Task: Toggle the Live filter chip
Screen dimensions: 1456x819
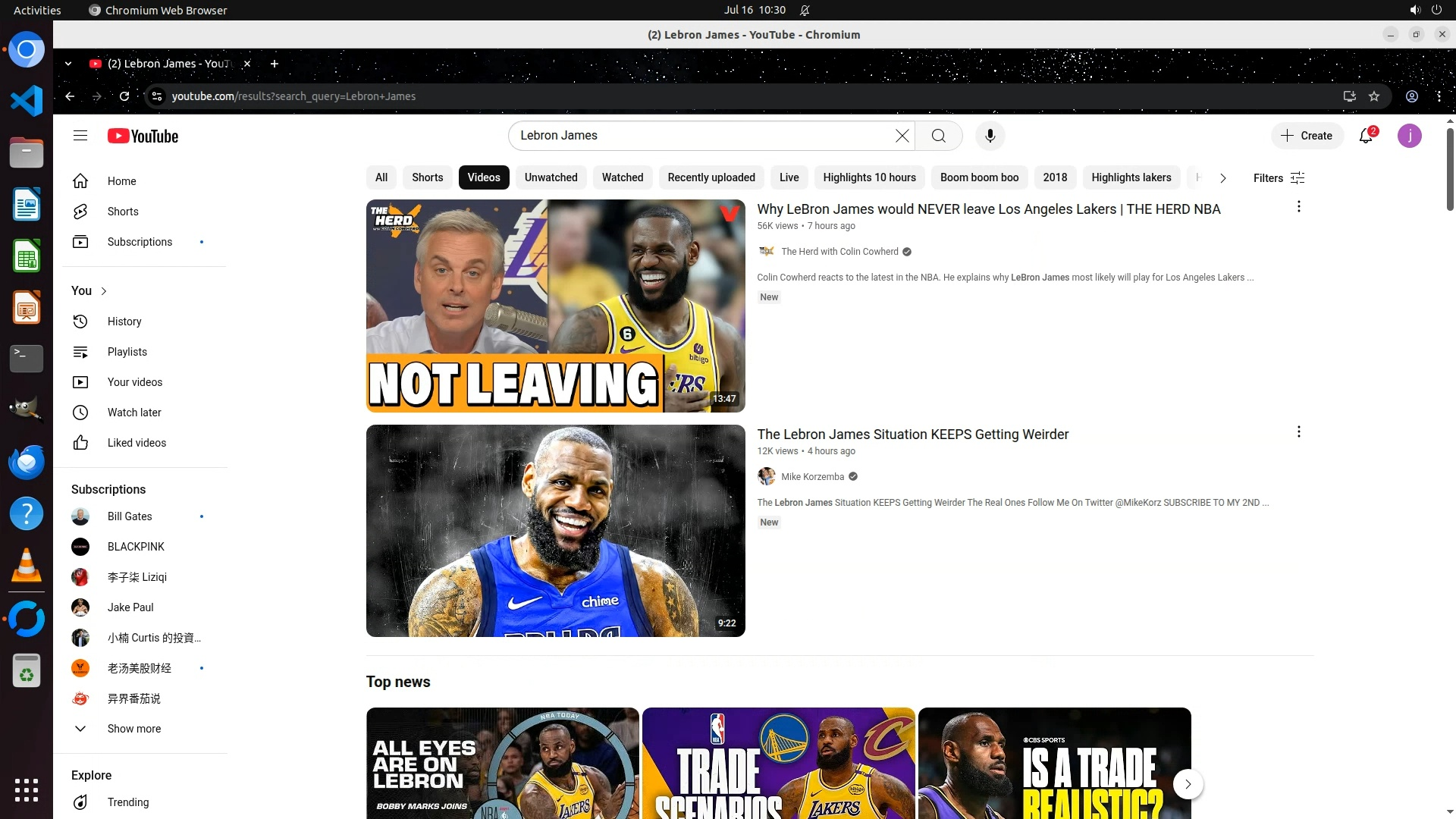Action: click(789, 177)
